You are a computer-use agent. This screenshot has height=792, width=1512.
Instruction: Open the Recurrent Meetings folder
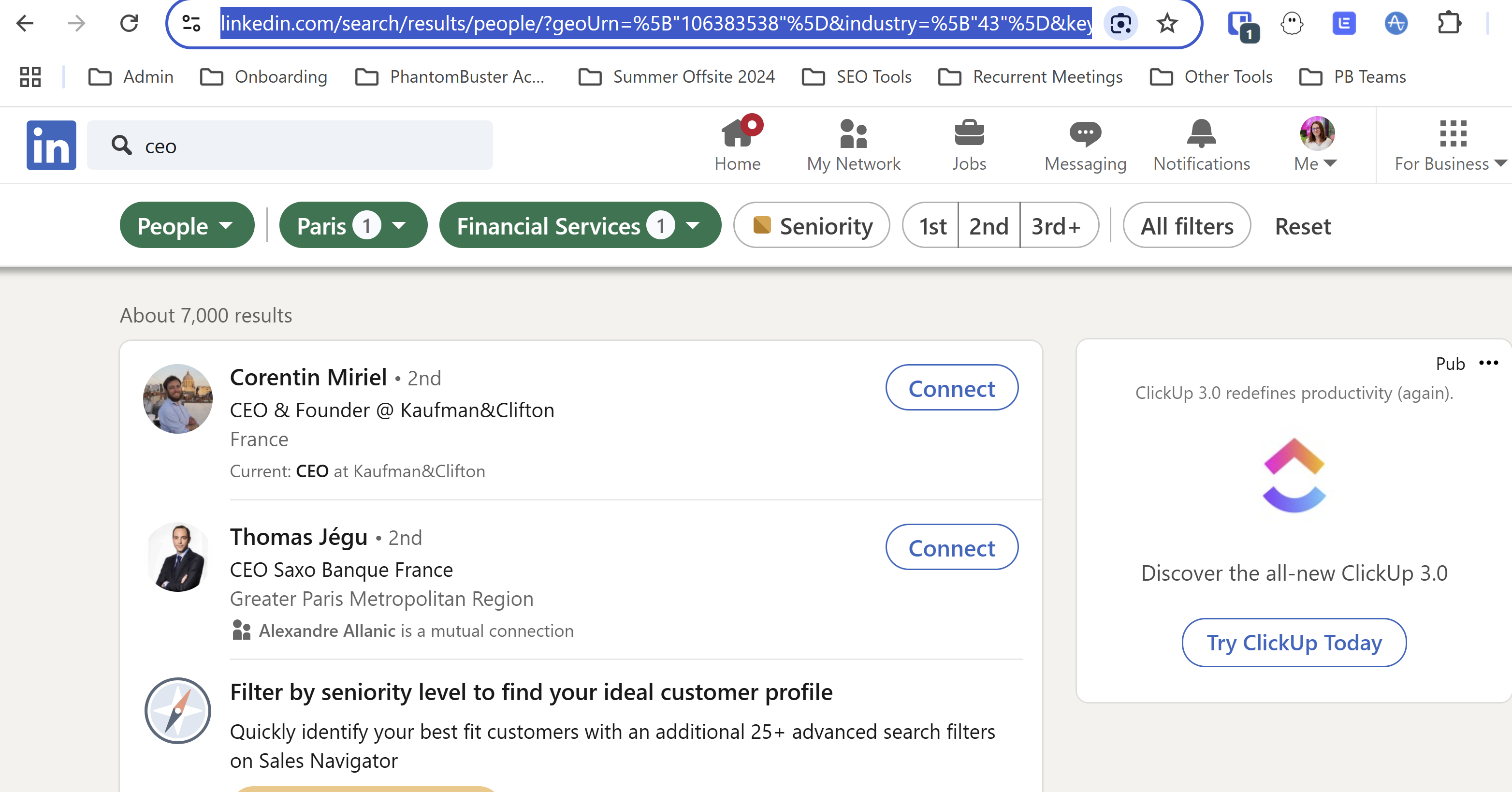coord(1031,77)
